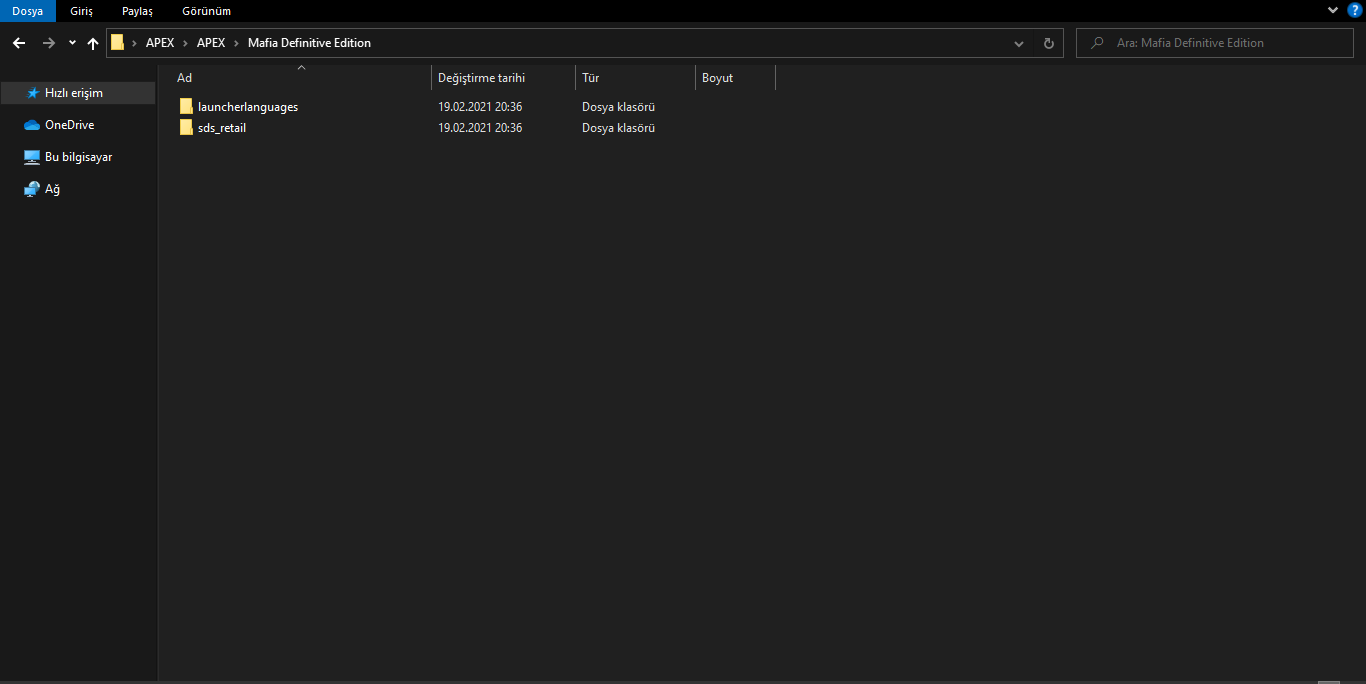Open the Help question mark icon
Image resolution: width=1366 pixels, height=684 pixels.
[1354, 10]
